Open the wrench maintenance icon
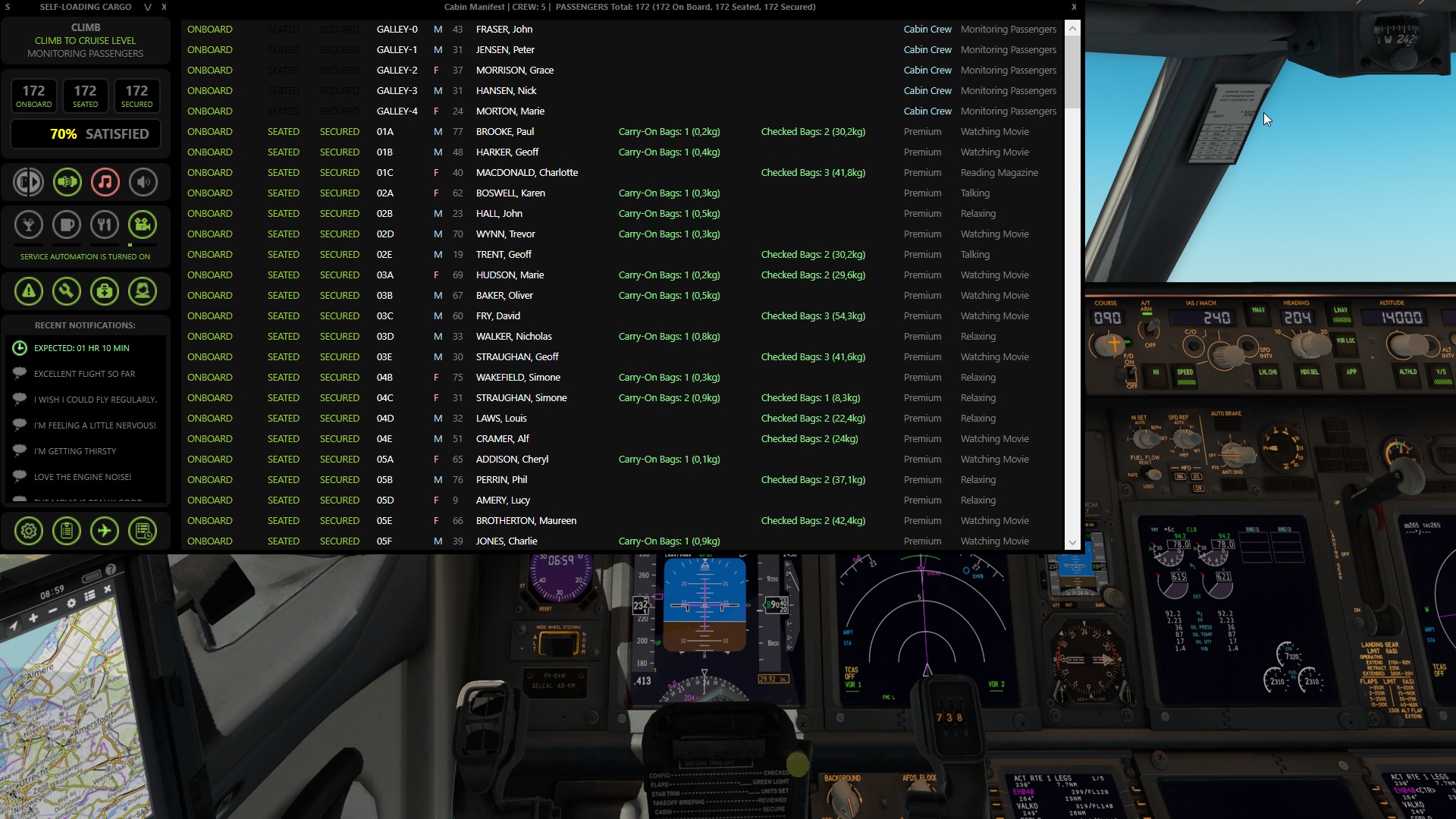This screenshot has width=1456, height=819. [67, 291]
